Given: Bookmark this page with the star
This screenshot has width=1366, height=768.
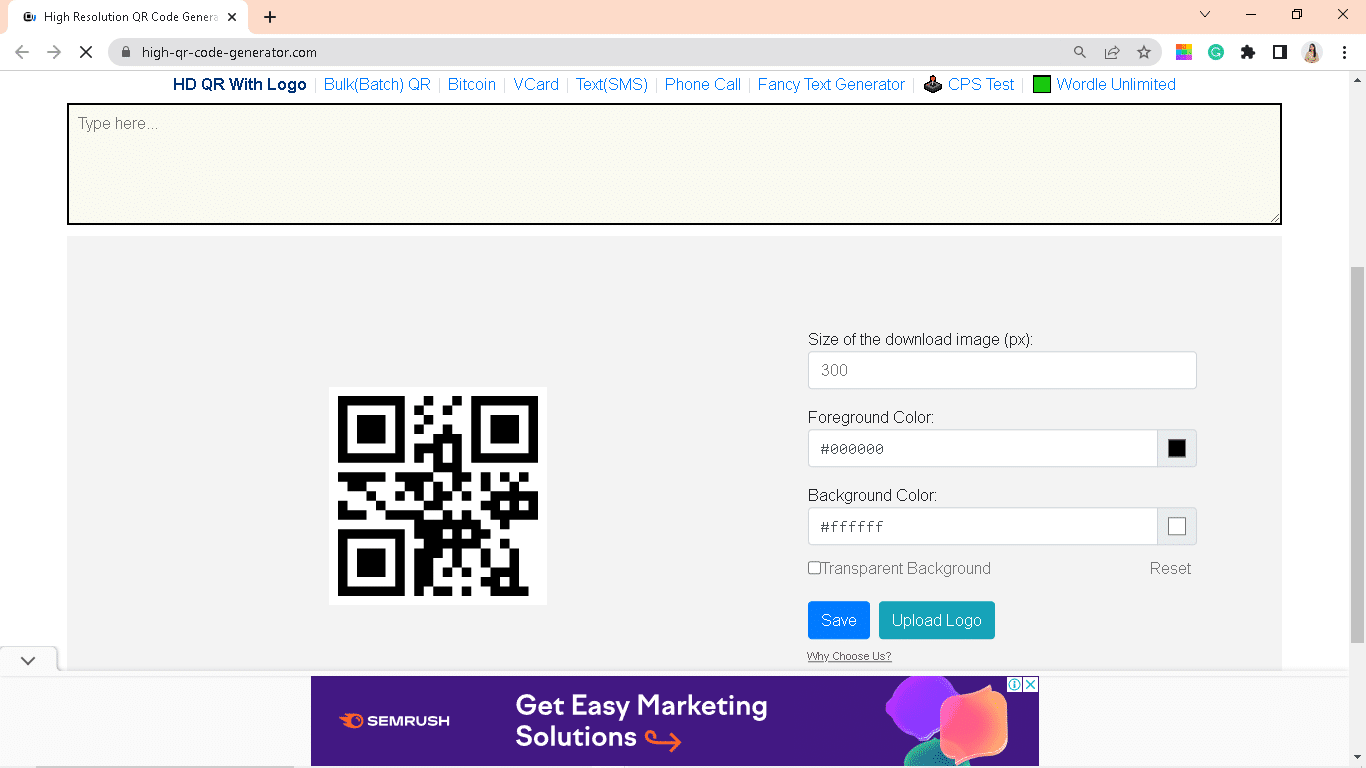Looking at the screenshot, I should pyautogui.click(x=1144, y=52).
